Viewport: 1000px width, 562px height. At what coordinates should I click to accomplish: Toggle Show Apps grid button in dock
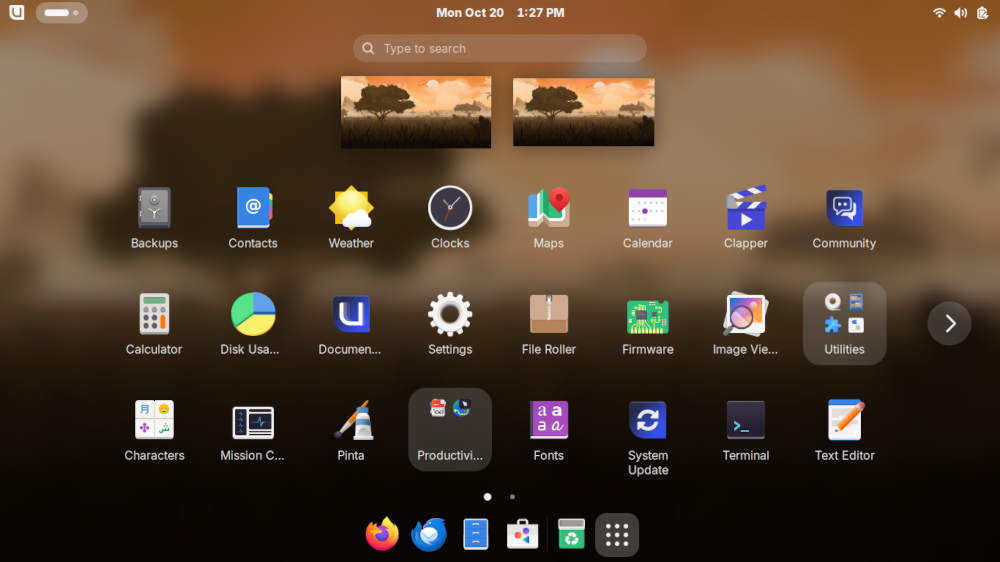tap(617, 535)
